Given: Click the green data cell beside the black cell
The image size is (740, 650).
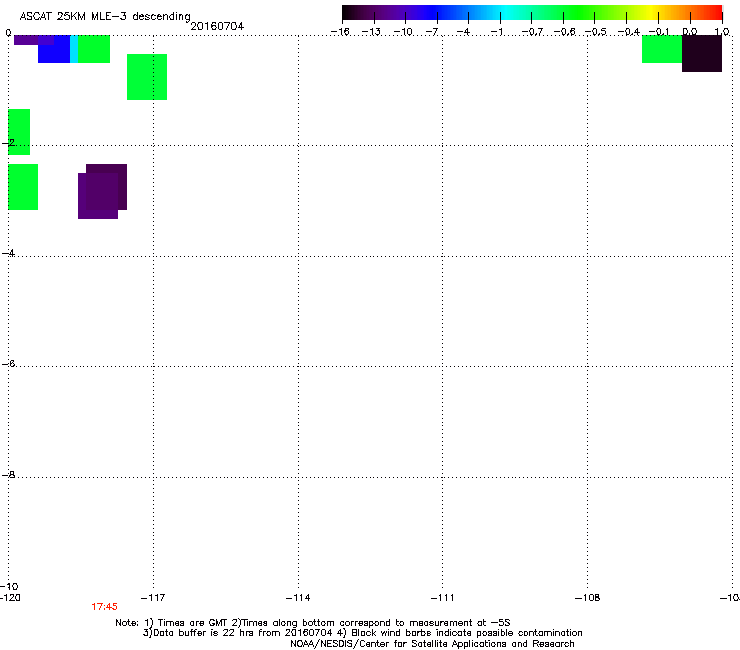Looking at the screenshot, I should [662, 49].
